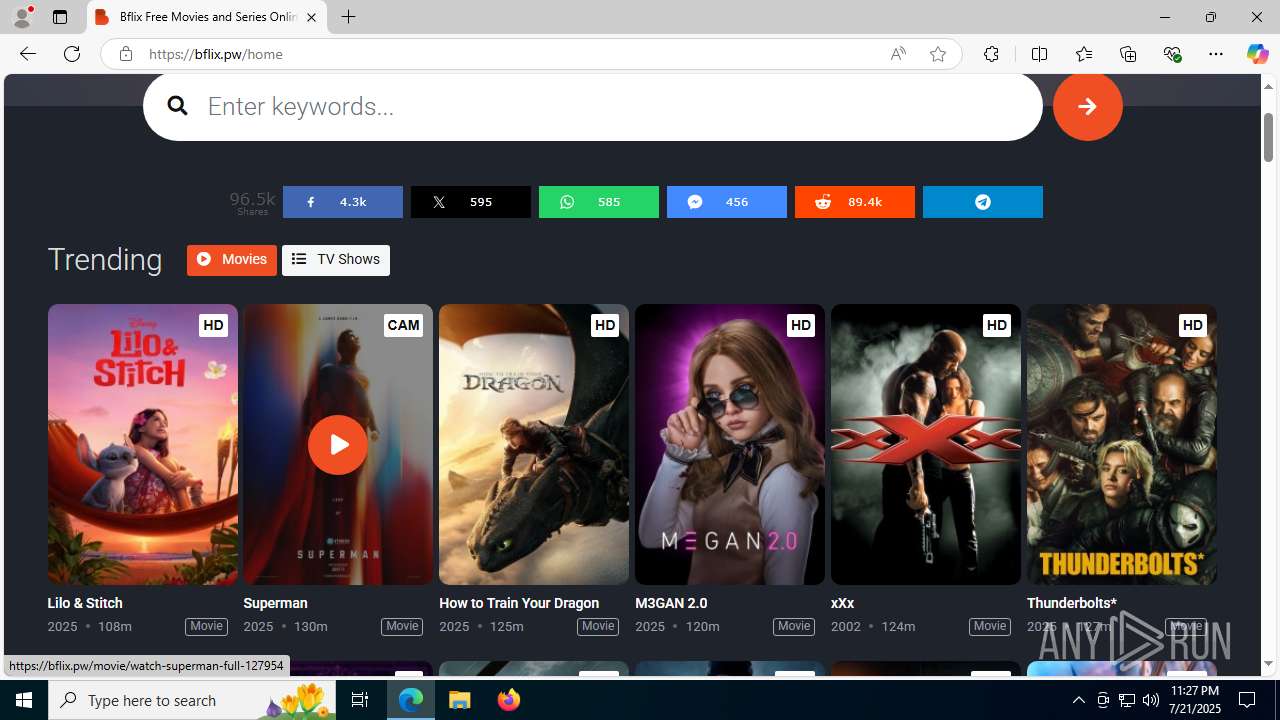1280x720 pixels.
Task: Open a new browser tab
Action: click(348, 17)
